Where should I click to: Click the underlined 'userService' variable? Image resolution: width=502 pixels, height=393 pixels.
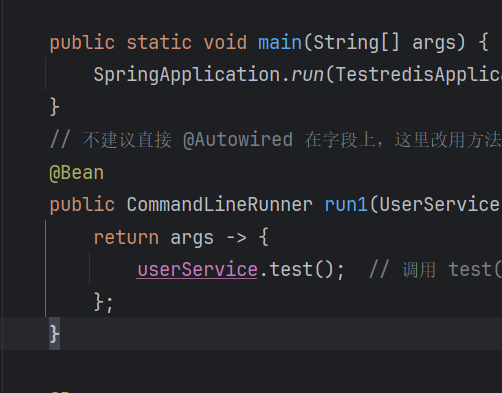197,269
